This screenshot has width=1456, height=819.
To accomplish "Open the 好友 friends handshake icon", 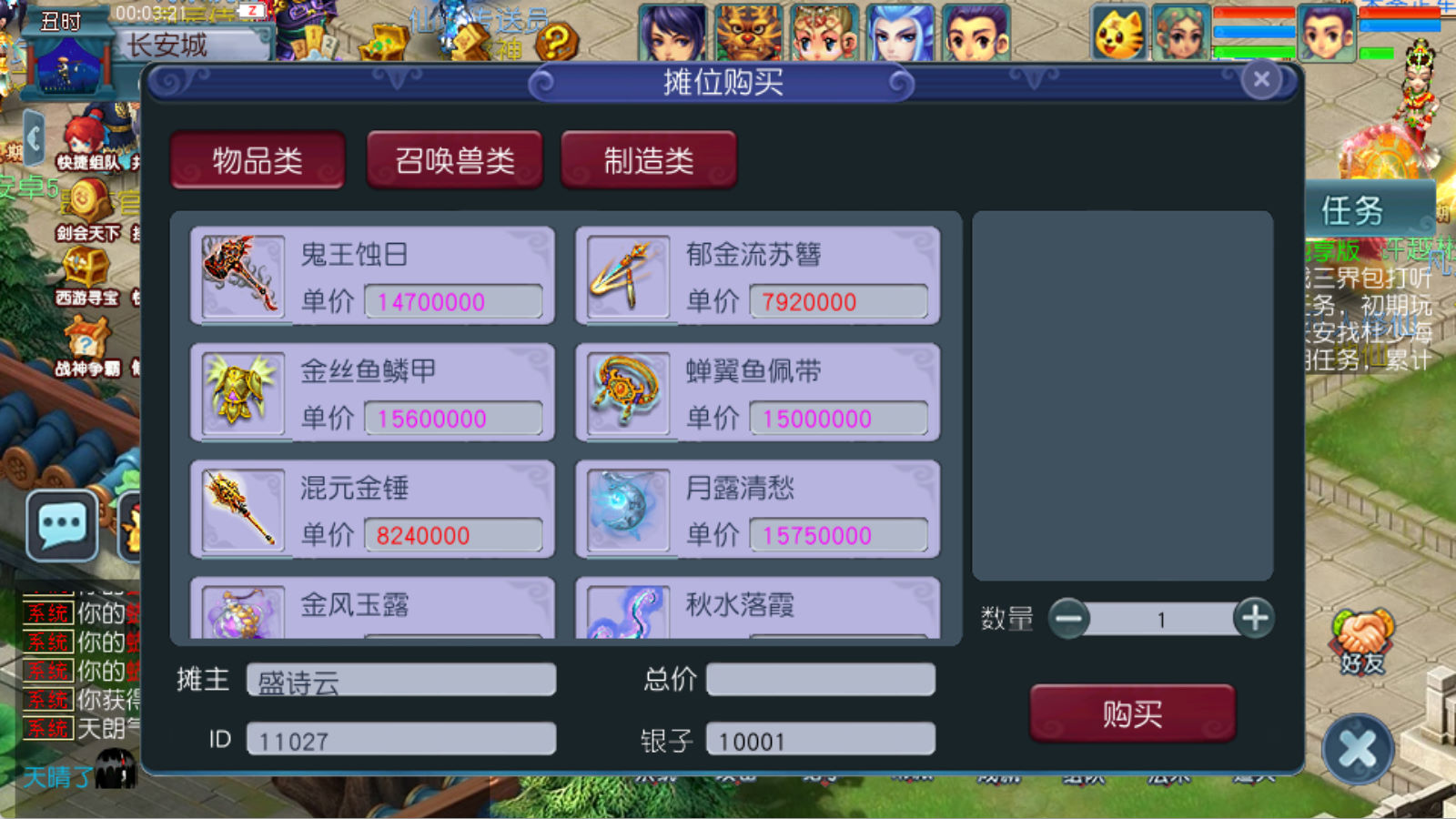I will [1362, 642].
